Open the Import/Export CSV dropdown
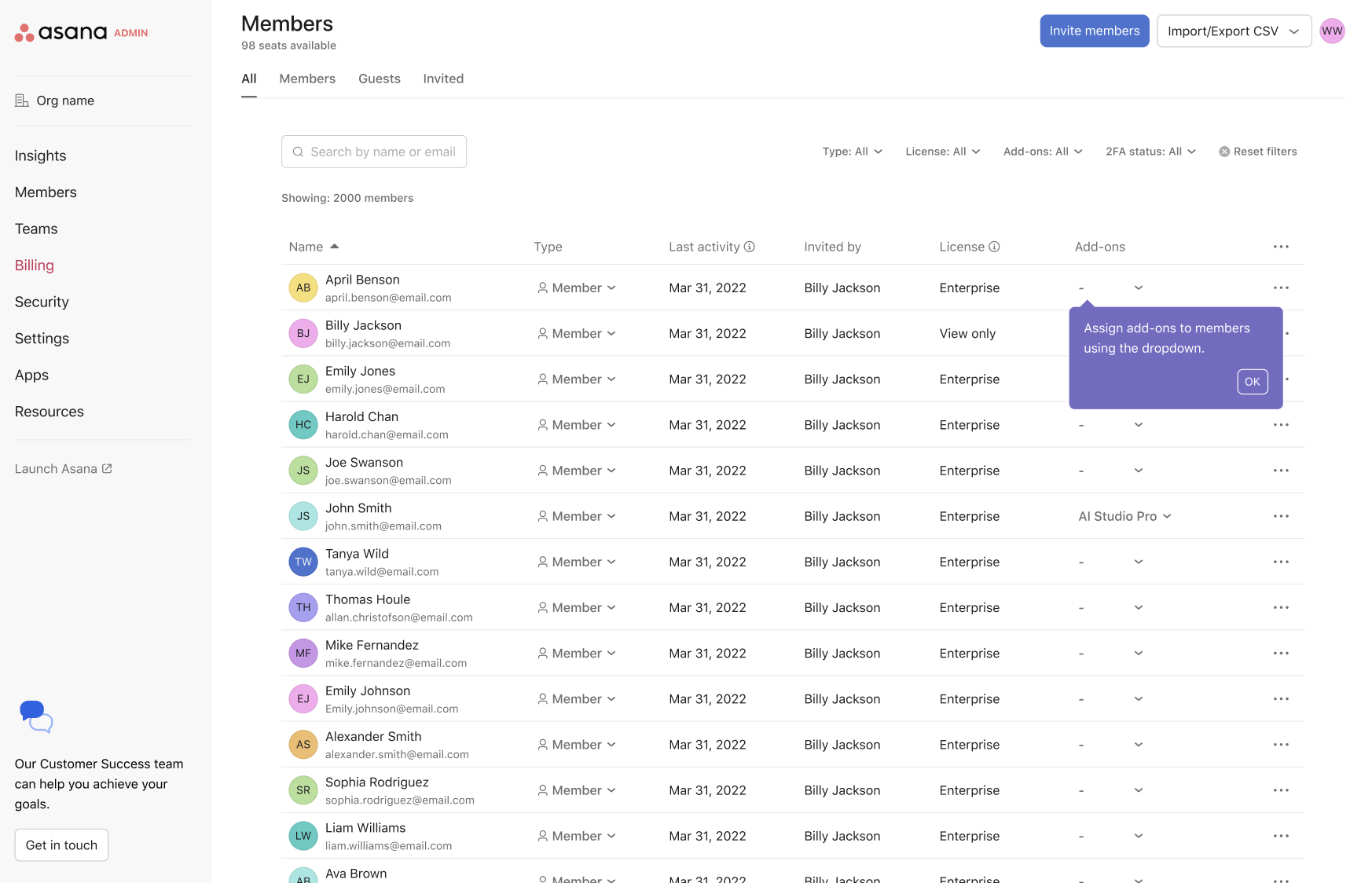The height and width of the screenshot is (883, 1372). pyautogui.click(x=1233, y=31)
